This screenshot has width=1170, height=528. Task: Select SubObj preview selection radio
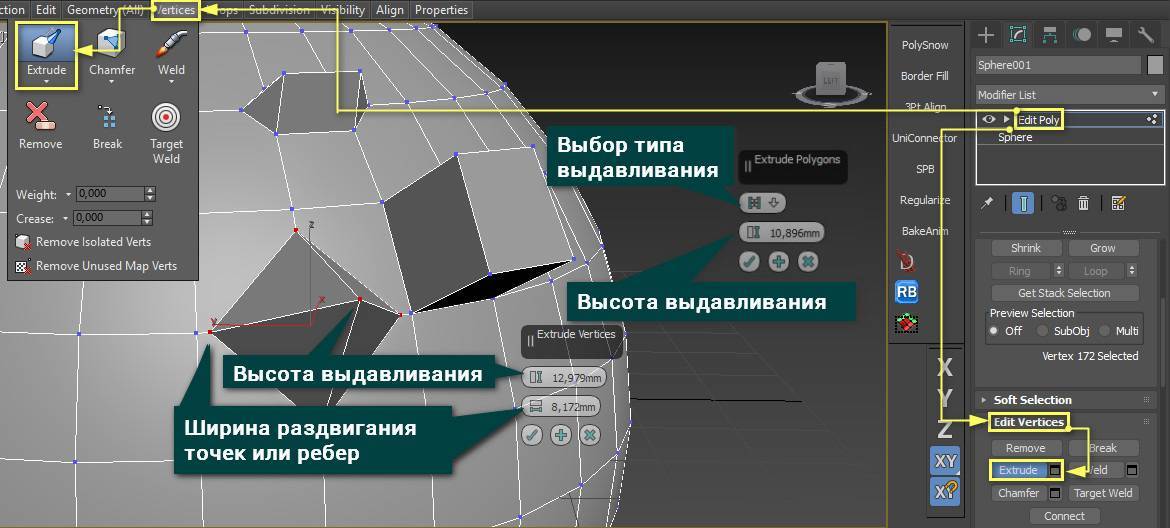(x=1042, y=331)
